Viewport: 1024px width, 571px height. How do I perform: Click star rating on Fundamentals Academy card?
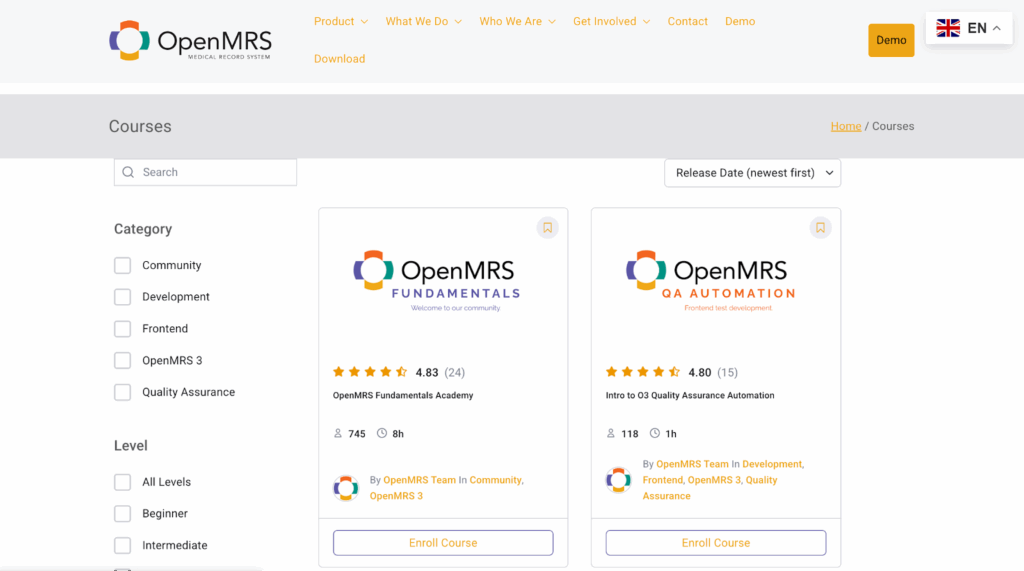[370, 372]
